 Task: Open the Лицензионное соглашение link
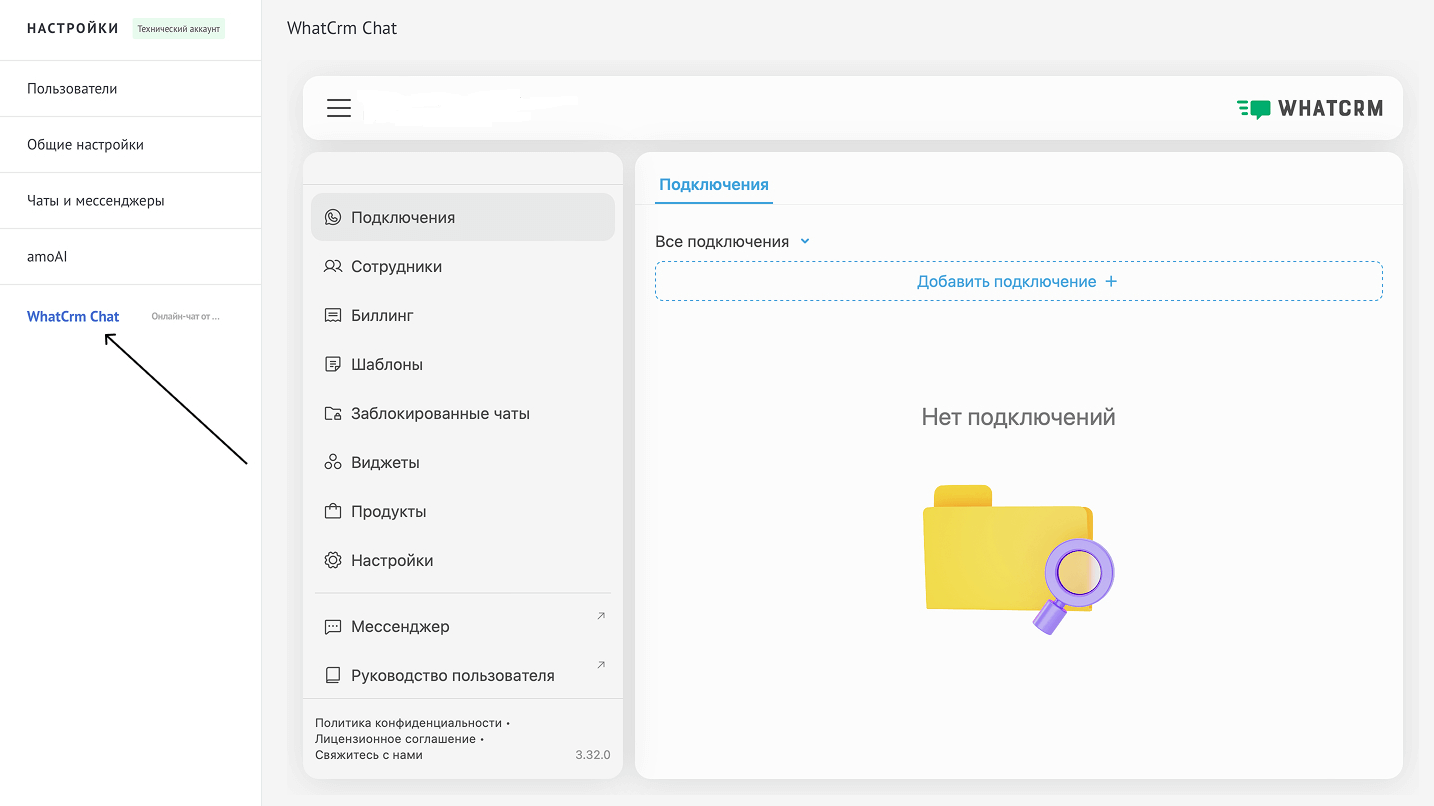point(395,738)
